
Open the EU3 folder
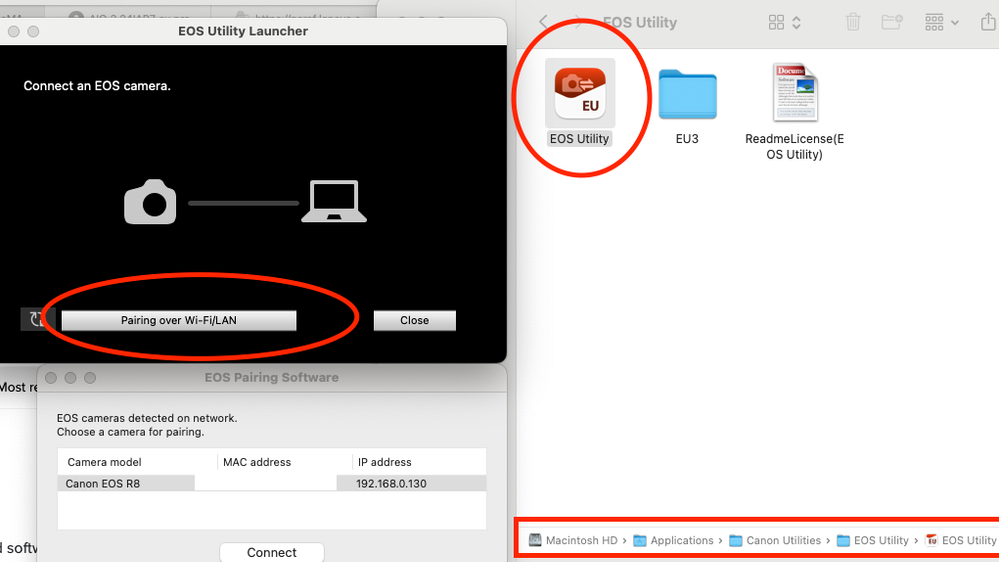[687, 96]
